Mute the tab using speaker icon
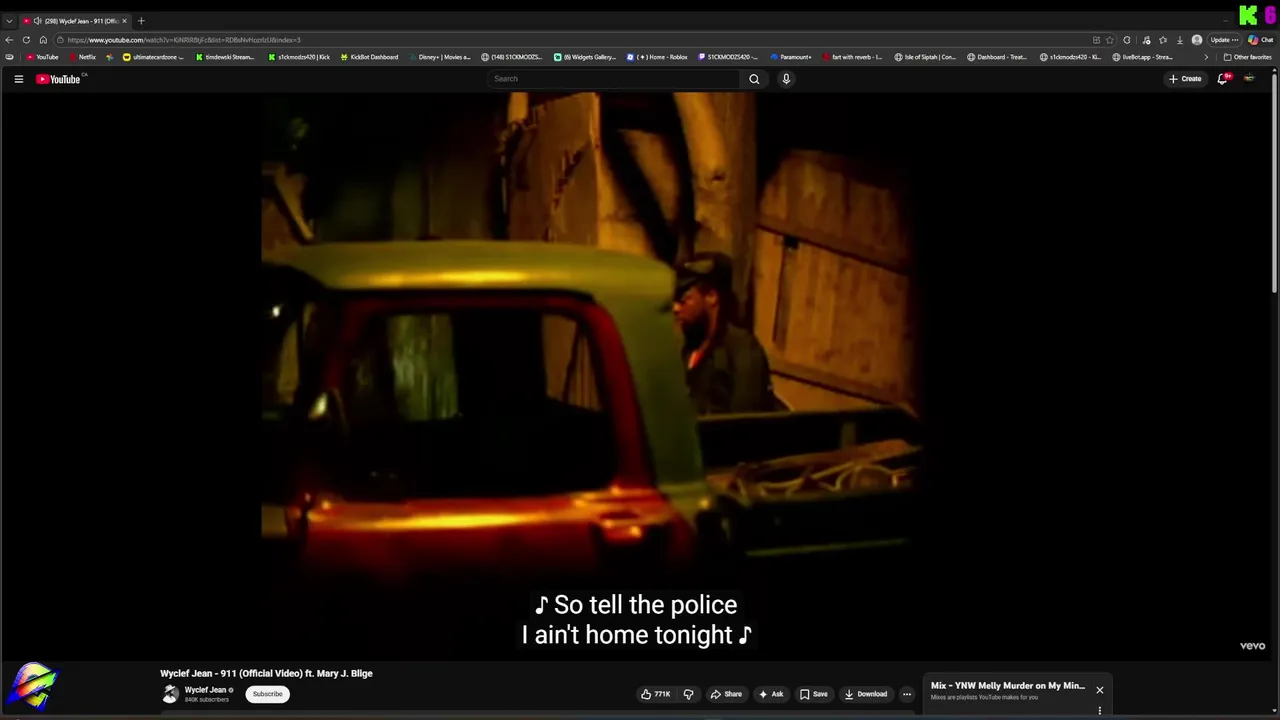 (x=37, y=21)
